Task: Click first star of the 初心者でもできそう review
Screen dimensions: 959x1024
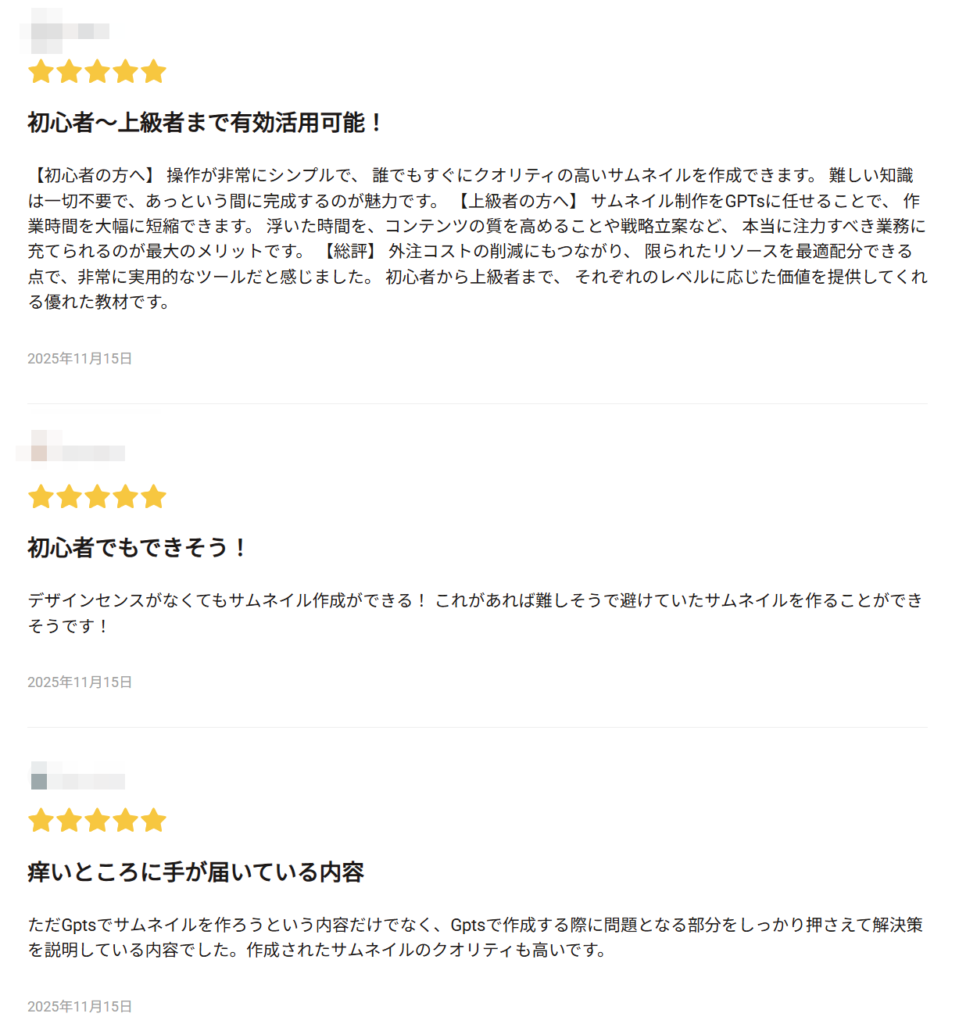Action: pos(40,497)
